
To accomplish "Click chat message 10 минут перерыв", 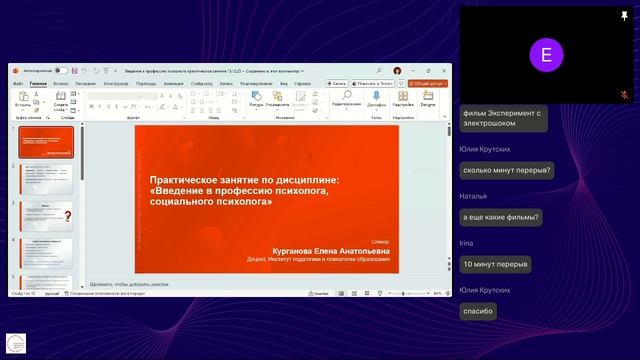I will pyautogui.click(x=495, y=264).
